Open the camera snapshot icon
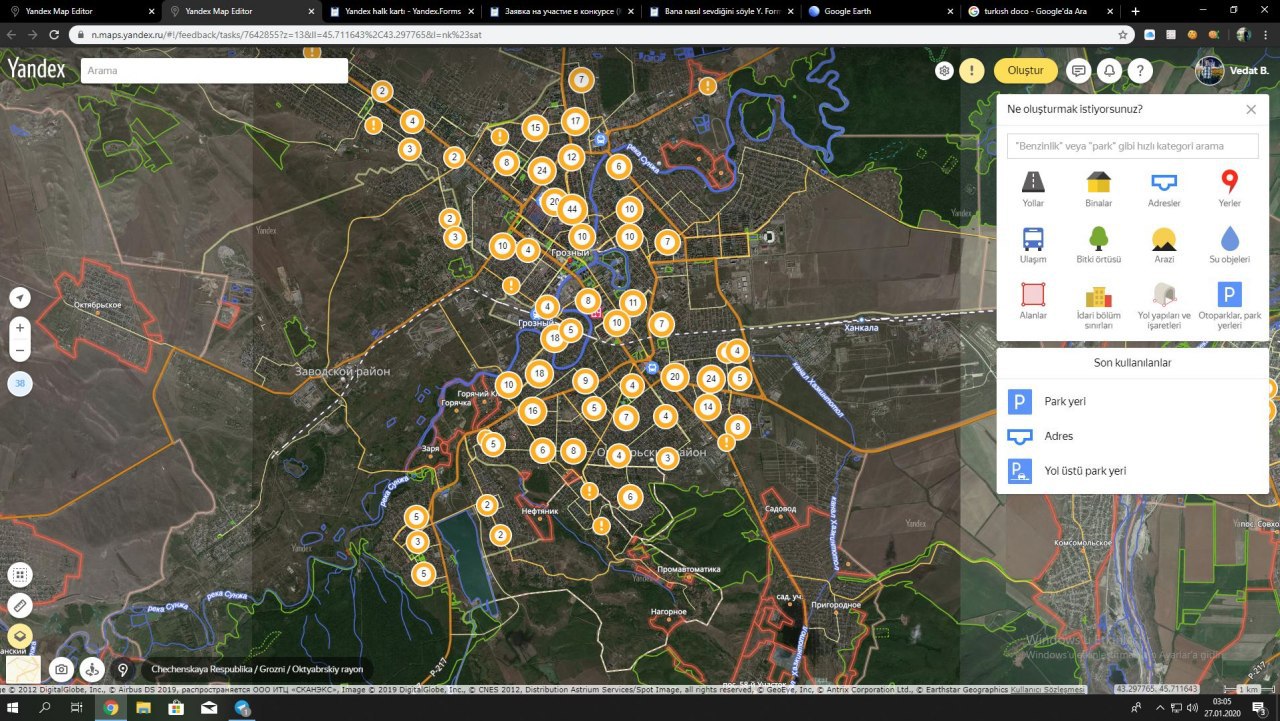The width and height of the screenshot is (1280, 721). (61, 669)
